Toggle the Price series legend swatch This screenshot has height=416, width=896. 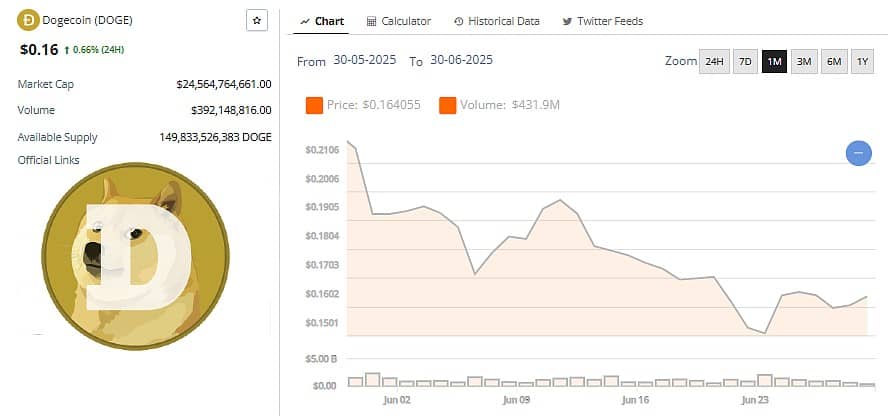(314, 105)
